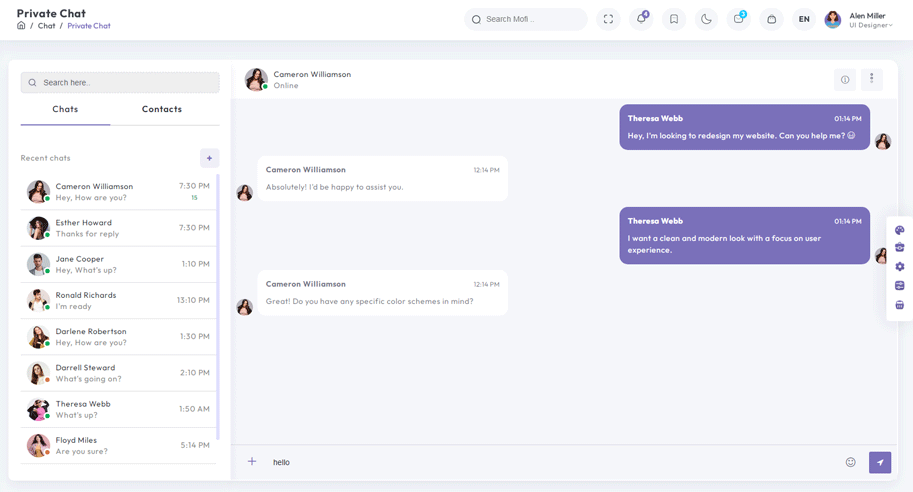Expand the Alen Miller profile menu

pos(859,20)
